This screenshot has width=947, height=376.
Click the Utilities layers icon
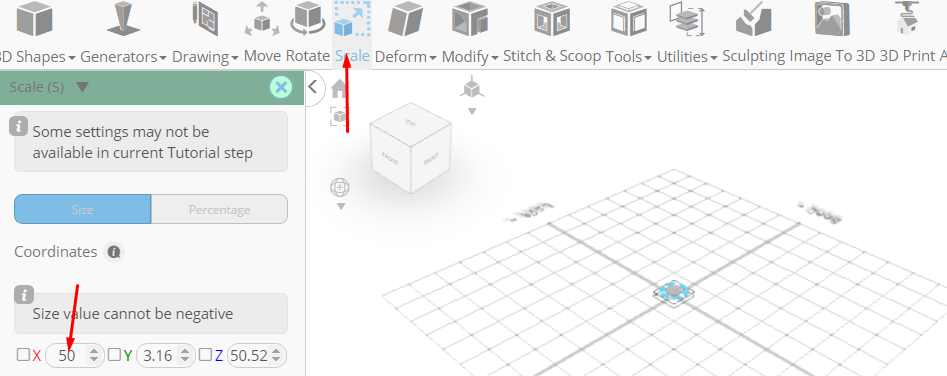[687, 19]
